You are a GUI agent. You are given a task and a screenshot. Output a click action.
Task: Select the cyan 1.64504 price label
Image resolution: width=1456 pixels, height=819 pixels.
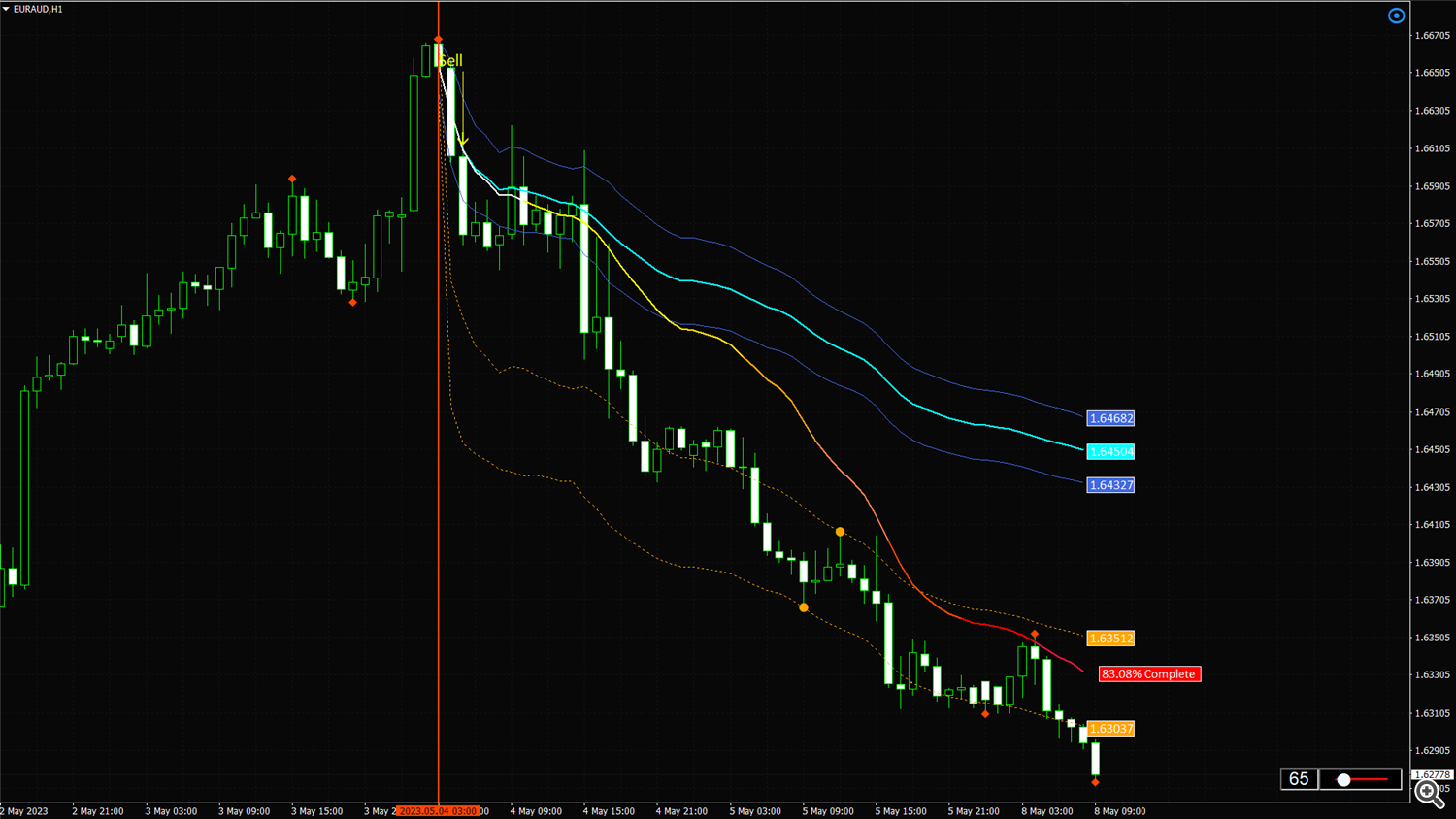click(1110, 452)
